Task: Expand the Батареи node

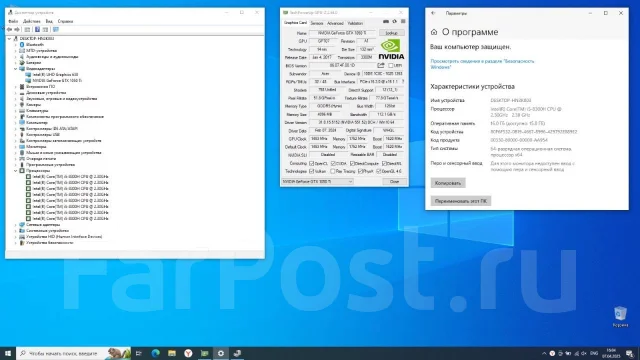Action: [16, 63]
